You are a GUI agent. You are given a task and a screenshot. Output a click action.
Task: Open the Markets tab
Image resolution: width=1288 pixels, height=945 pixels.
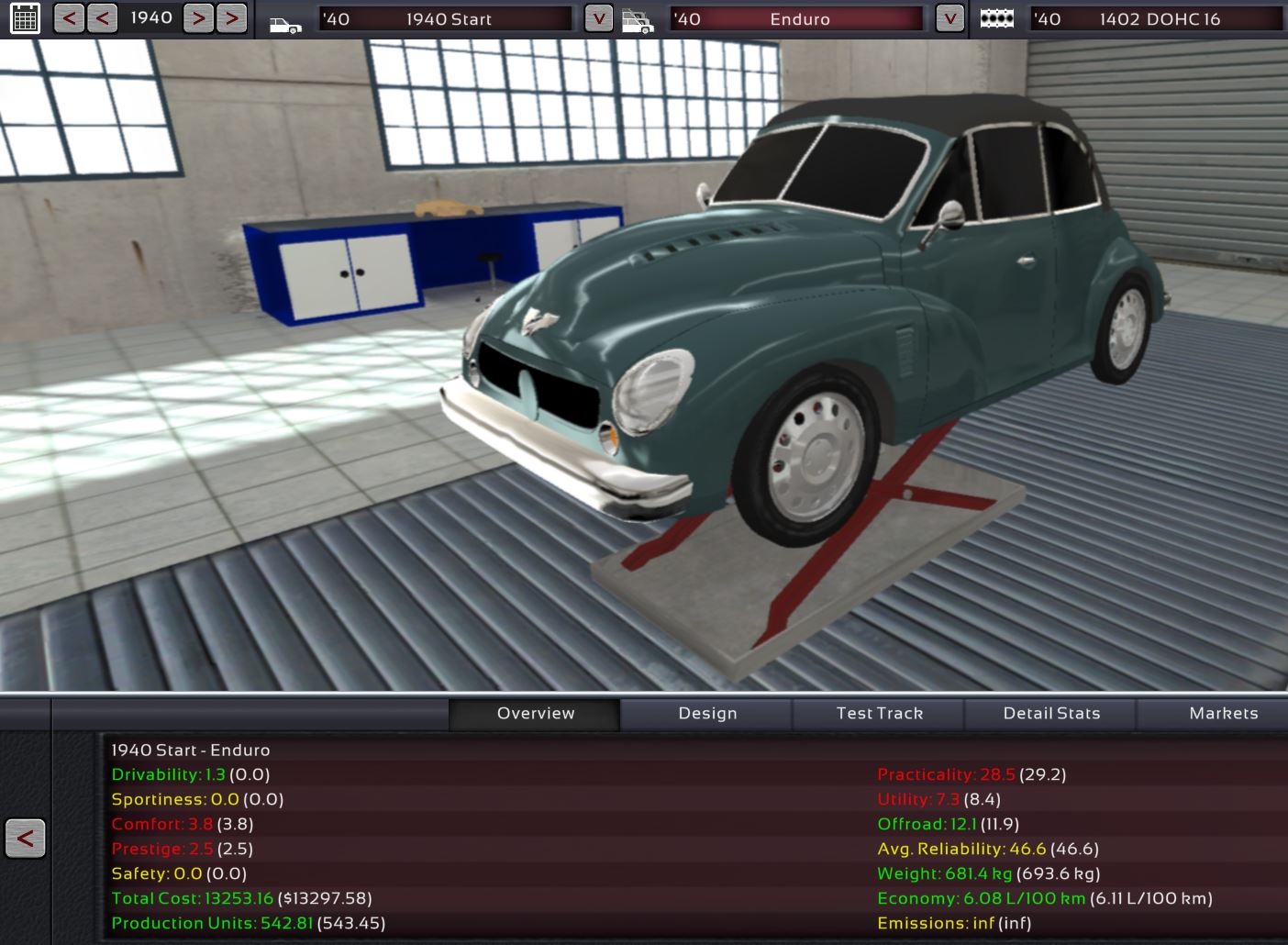[x=1214, y=714]
